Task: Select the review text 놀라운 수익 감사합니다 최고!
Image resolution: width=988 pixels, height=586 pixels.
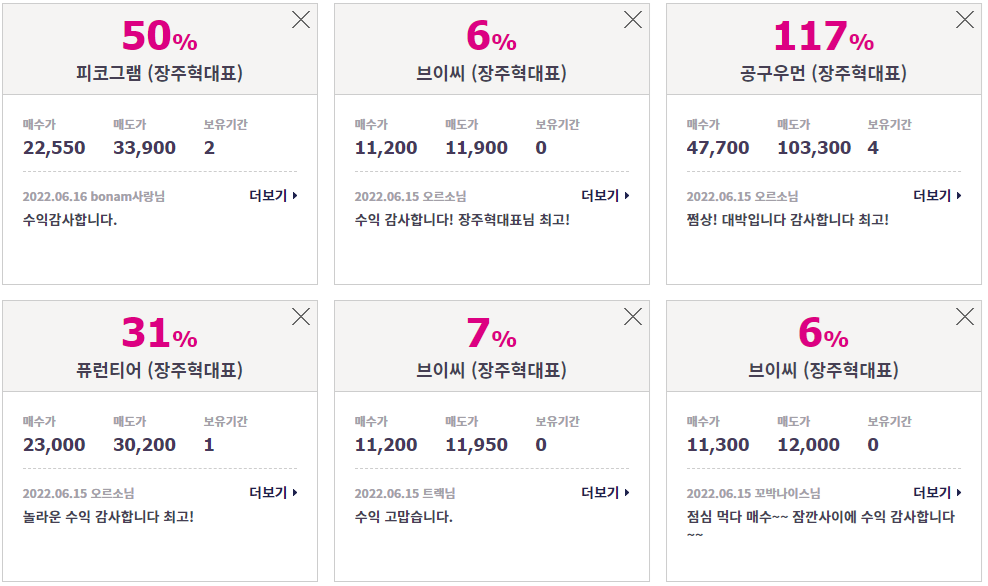Action: (x=108, y=517)
